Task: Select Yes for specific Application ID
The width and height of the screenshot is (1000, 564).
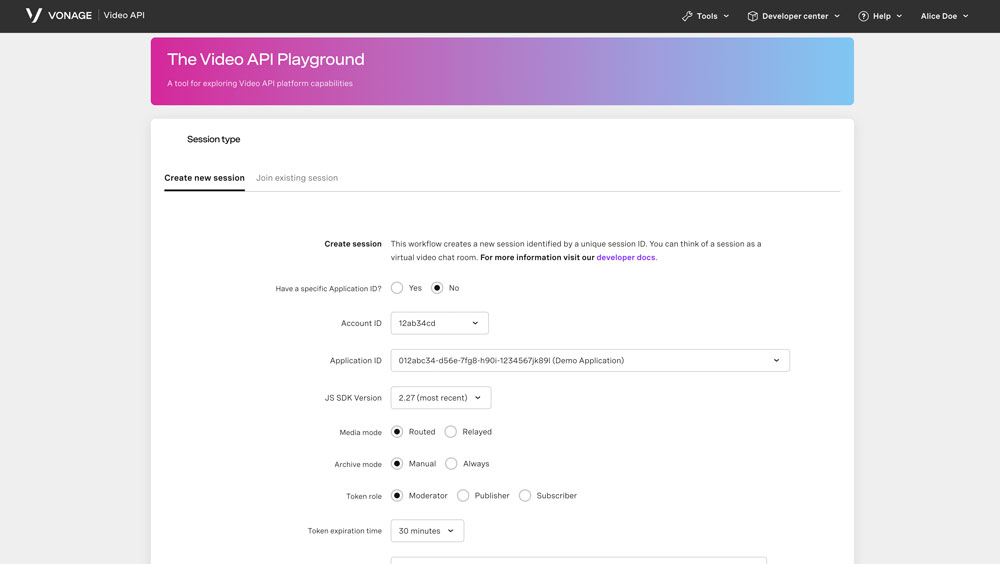Action: [x=397, y=288]
